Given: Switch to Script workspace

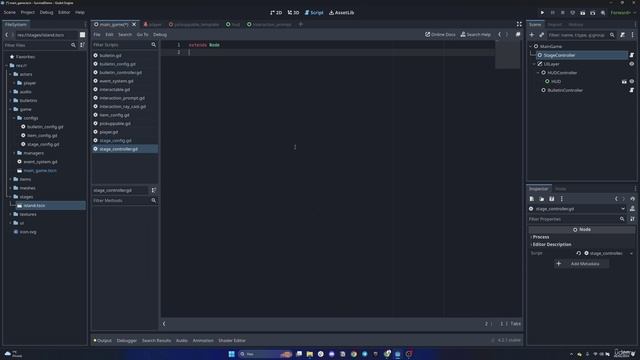Looking at the screenshot, I should 314,13.
